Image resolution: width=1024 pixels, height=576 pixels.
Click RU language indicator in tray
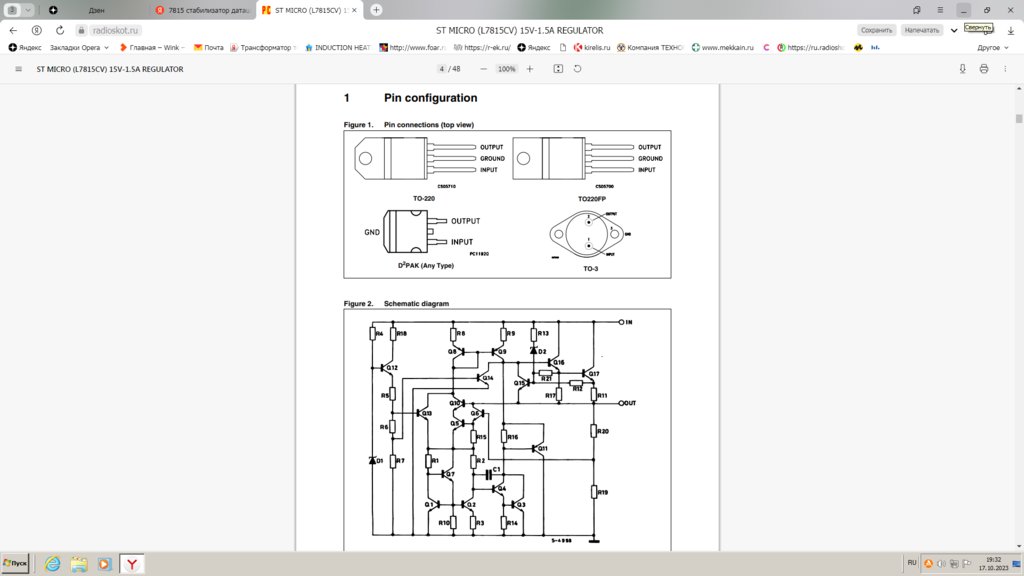point(912,562)
